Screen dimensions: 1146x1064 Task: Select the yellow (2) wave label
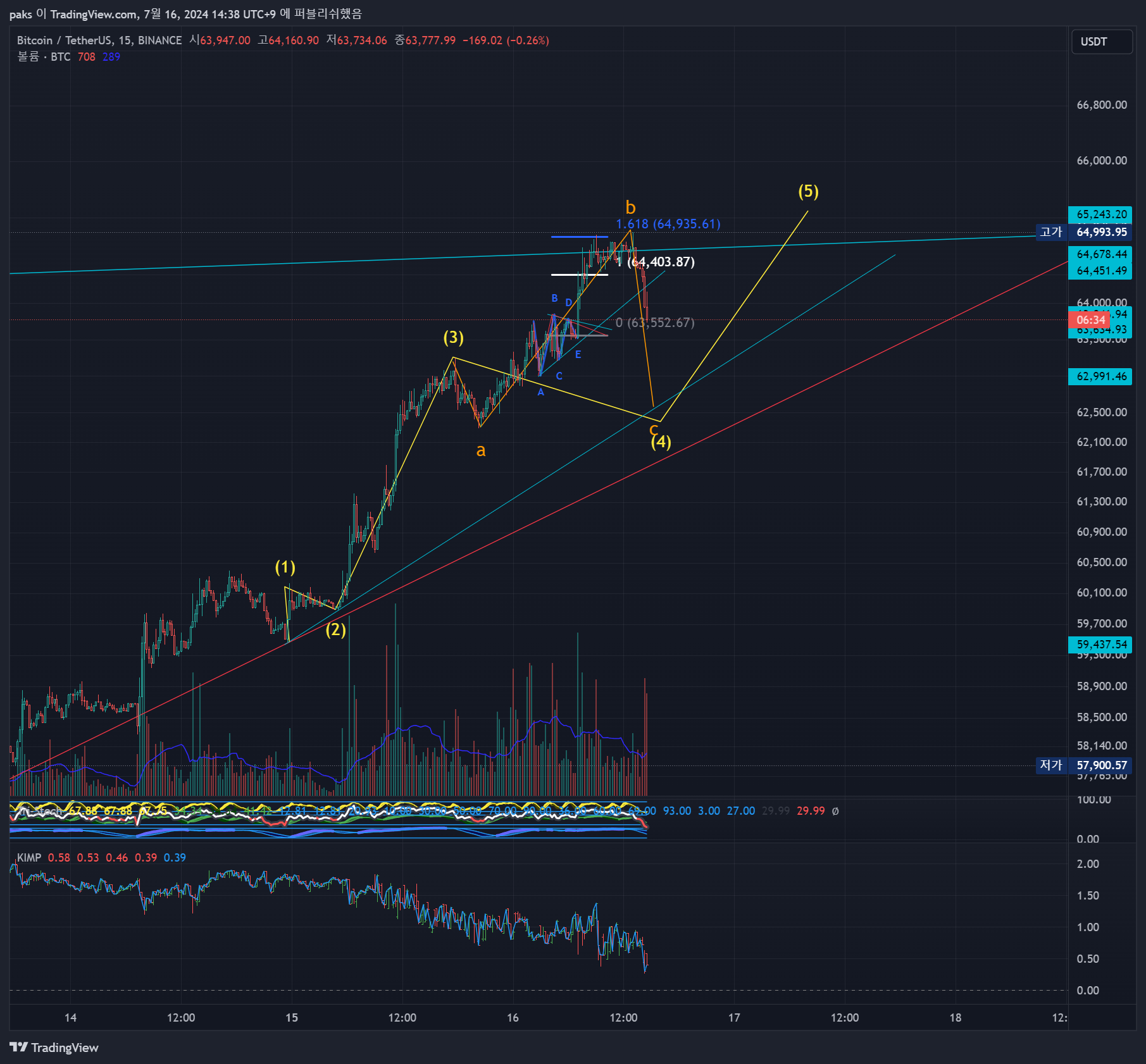click(x=335, y=629)
